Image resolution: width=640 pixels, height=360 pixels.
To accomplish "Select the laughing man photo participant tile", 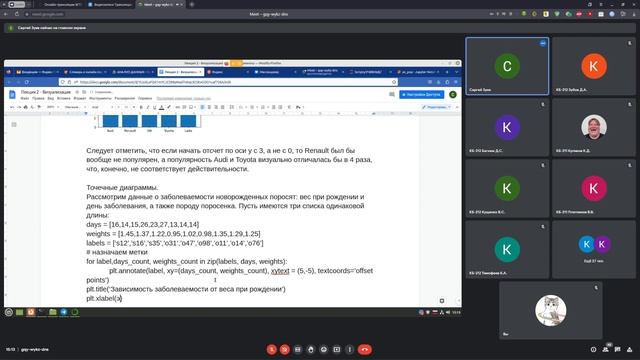I will (594, 127).
